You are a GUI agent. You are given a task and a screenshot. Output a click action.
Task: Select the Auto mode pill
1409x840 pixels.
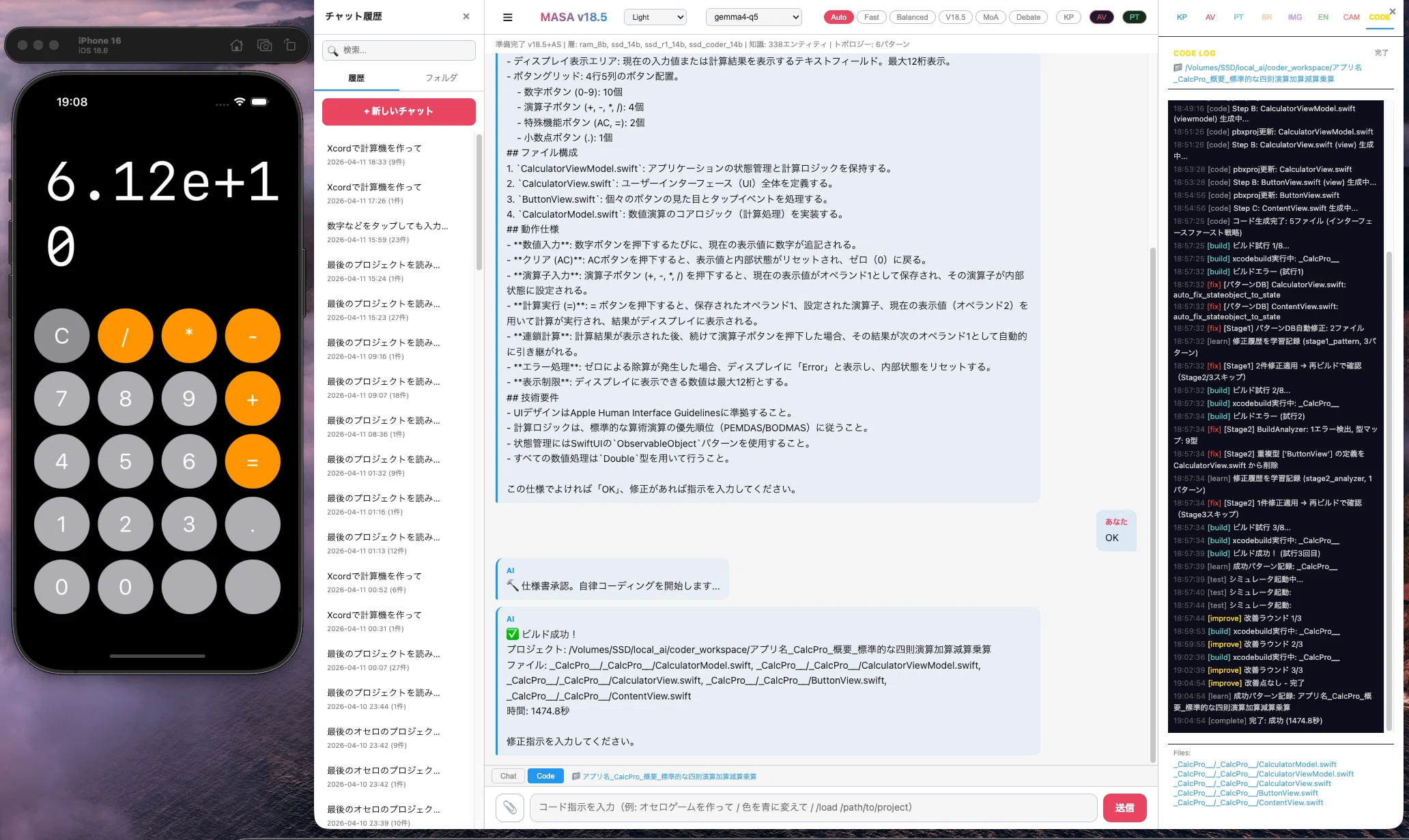click(x=838, y=17)
